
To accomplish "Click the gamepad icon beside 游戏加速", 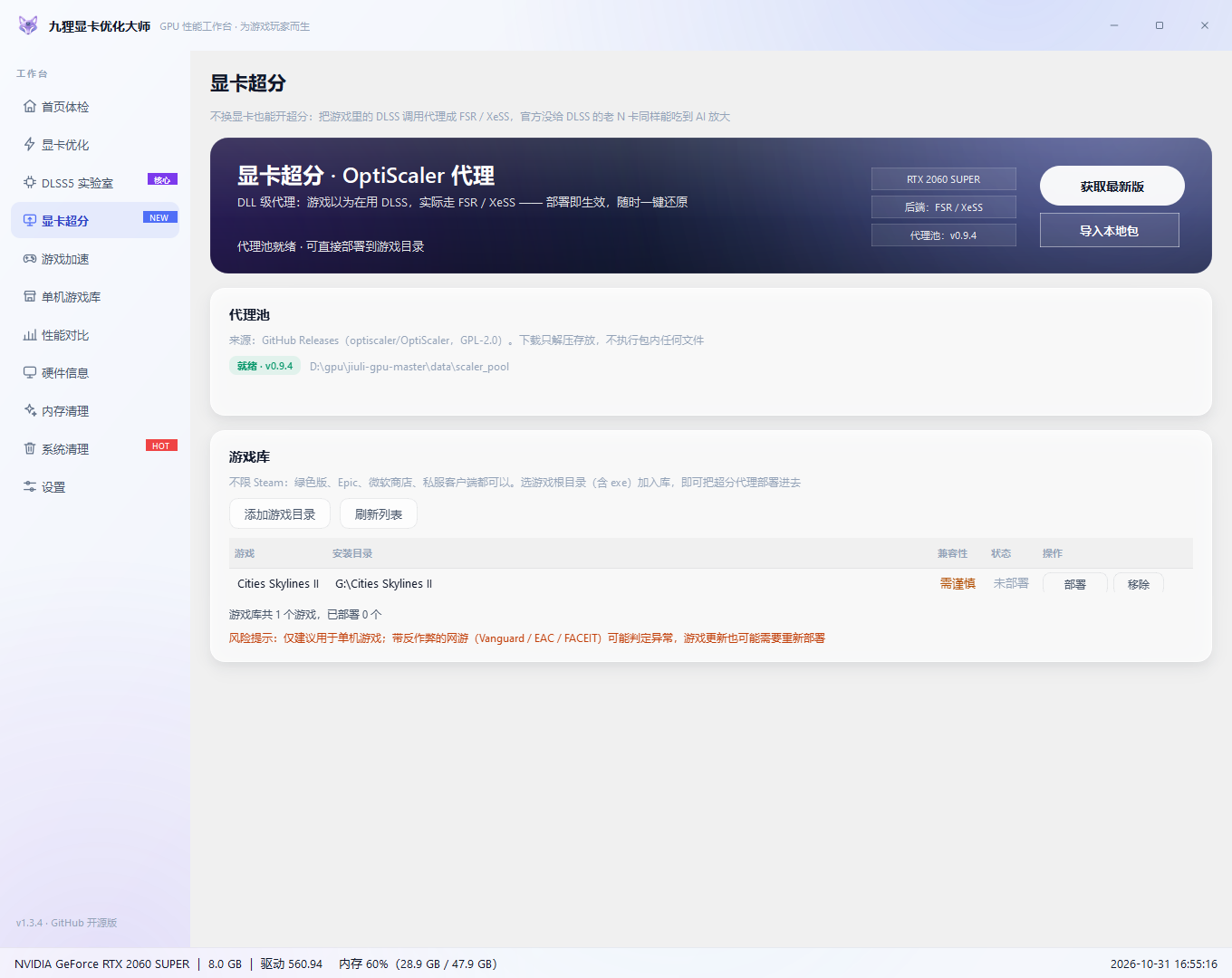I will [30, 259].
